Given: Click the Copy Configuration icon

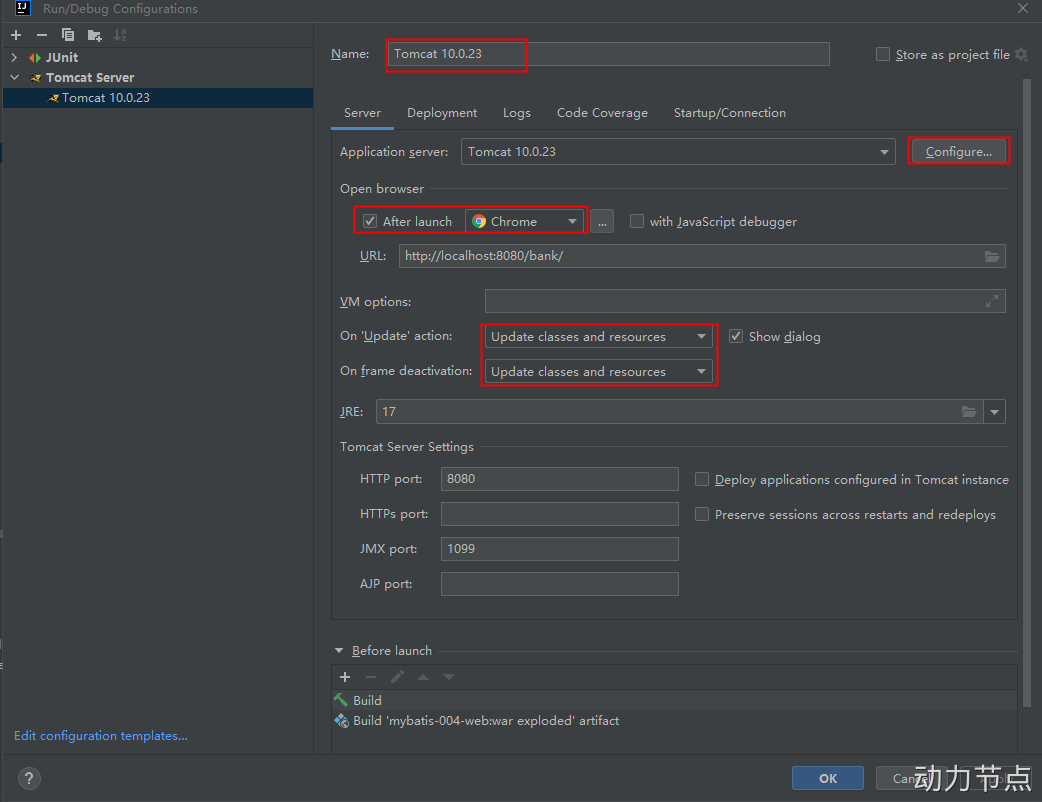Looking at the screenshot, I should [x=68, y=35].
